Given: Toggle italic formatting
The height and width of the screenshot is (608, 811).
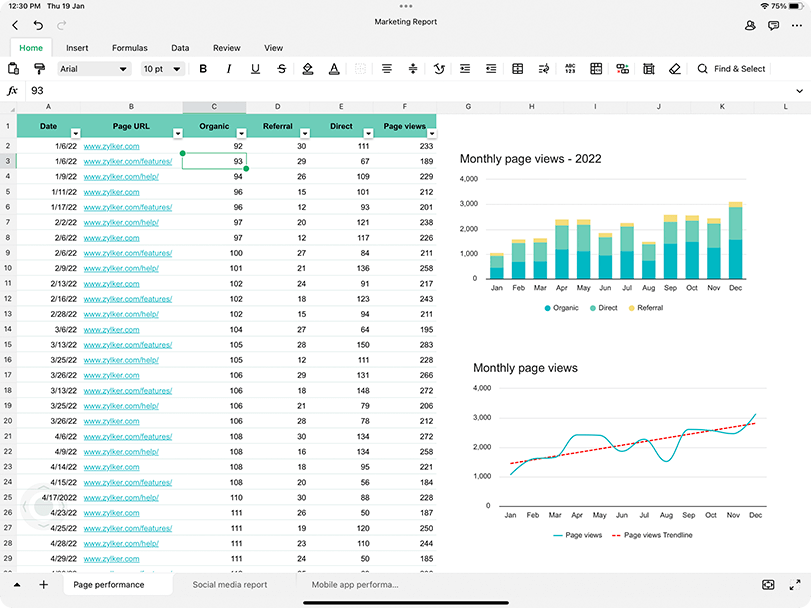Looking at the screenshot, I should (229, 69).
